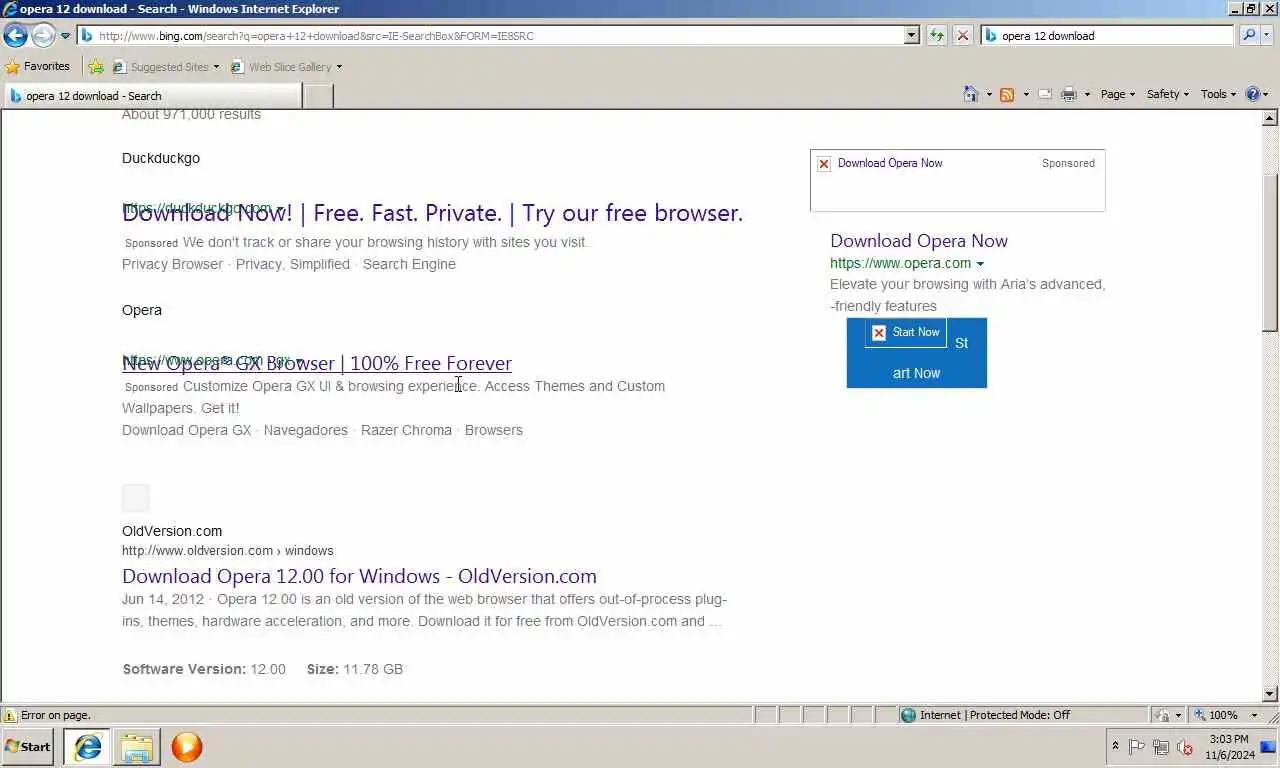1280x768 pixels.
Task: Click the magnifier Search button
Action: click(1248, 35)
